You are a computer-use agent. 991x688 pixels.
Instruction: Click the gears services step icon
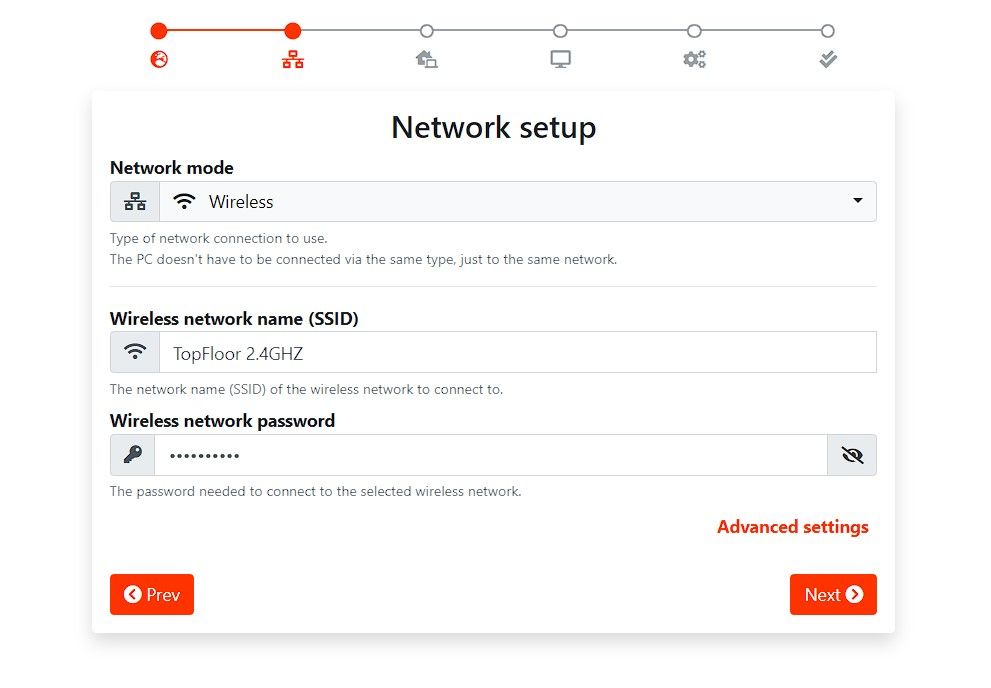694,60
